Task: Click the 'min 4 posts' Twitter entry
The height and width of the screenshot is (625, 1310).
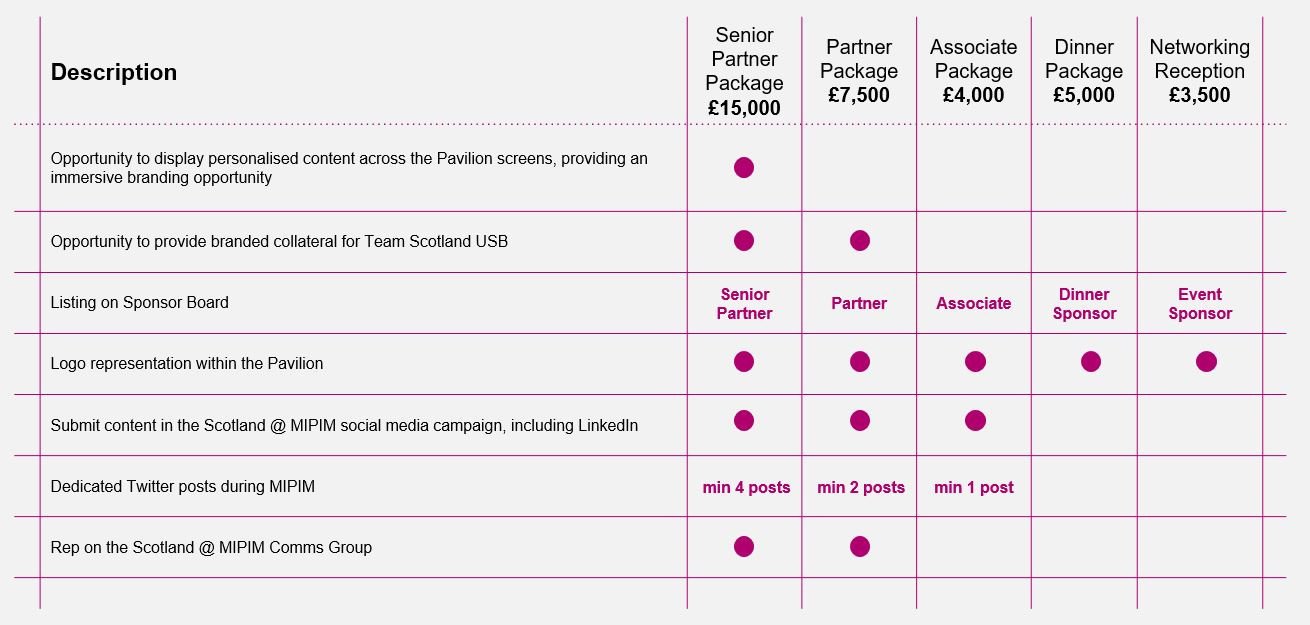Action: pyautogui.click(x=746, y=488)
